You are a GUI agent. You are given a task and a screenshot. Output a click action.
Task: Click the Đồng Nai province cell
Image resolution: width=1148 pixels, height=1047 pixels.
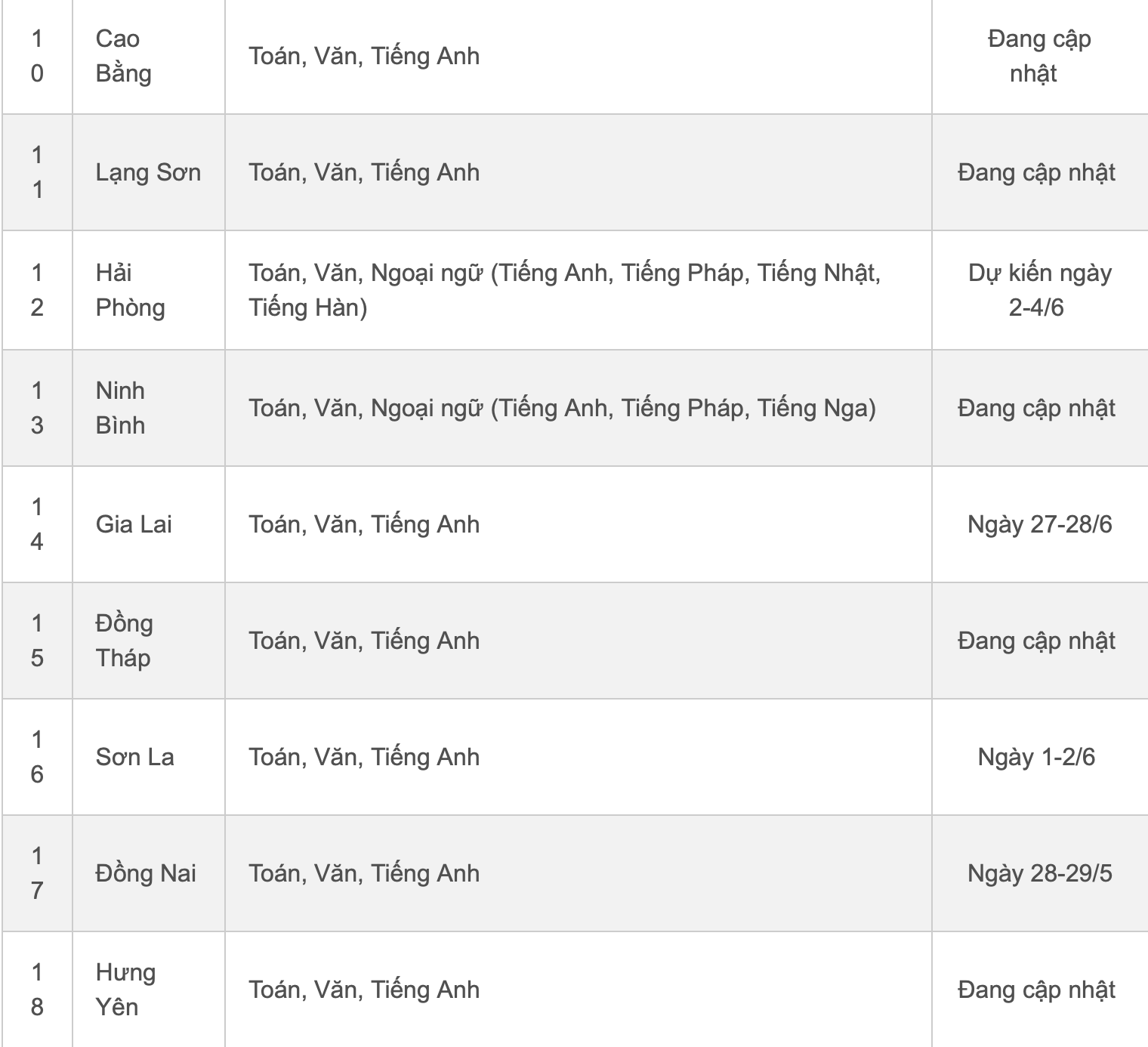point(146,873)
